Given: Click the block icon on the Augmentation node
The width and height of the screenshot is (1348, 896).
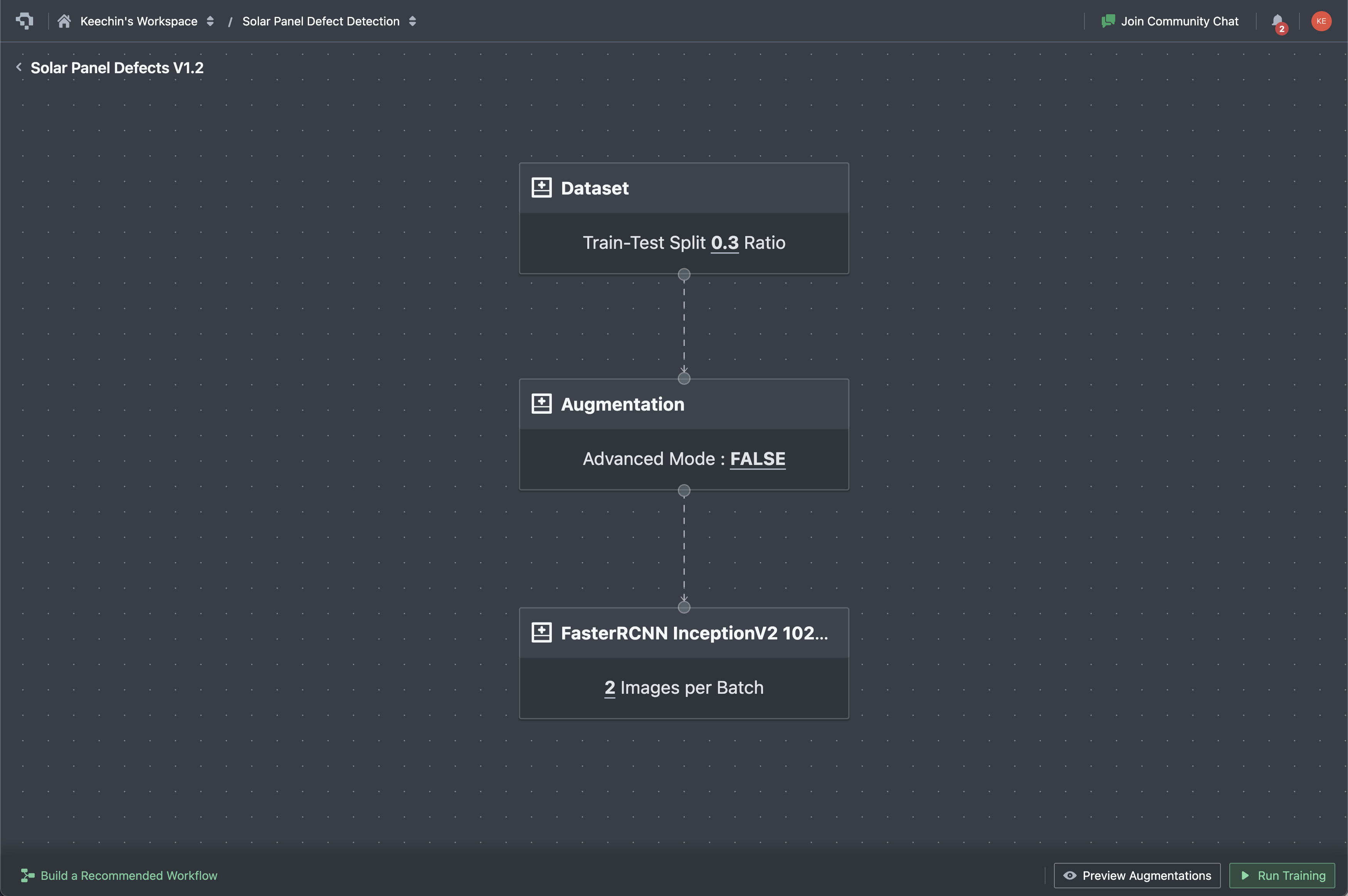Looking at the screenshot, I should tap(541, 403).
